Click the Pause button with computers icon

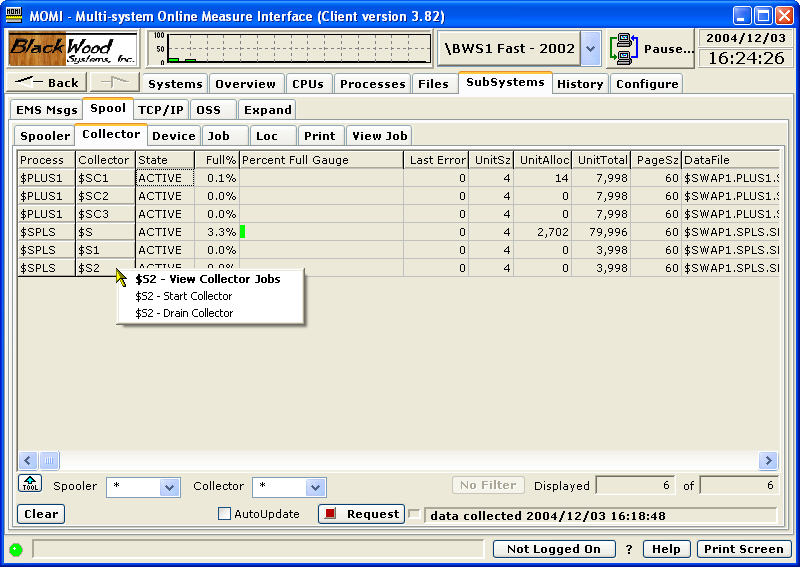650,48
